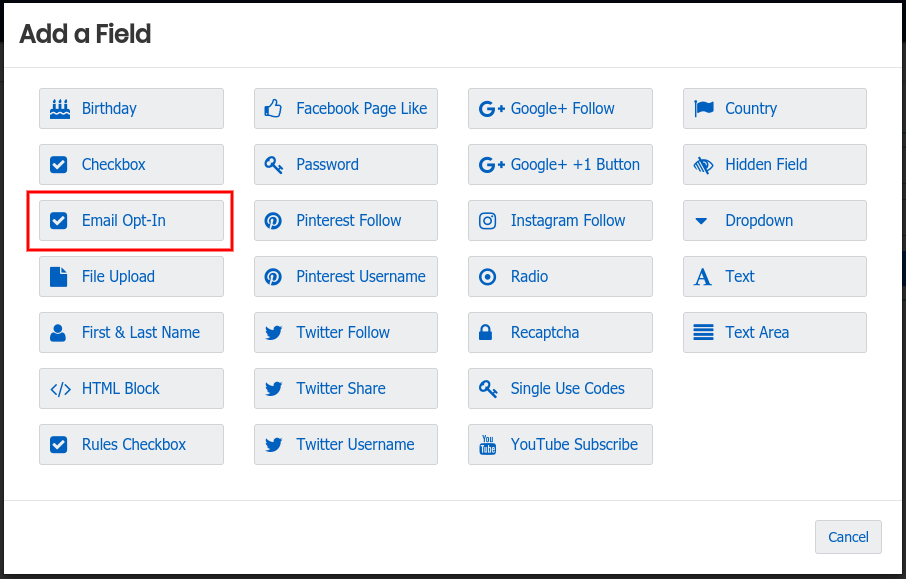Image resolution: width=906 pixels, height=579 pixels.
Task: Click the YouTube Subscribe logo icon
Action: pyautogui.click(x=488, y=445)
